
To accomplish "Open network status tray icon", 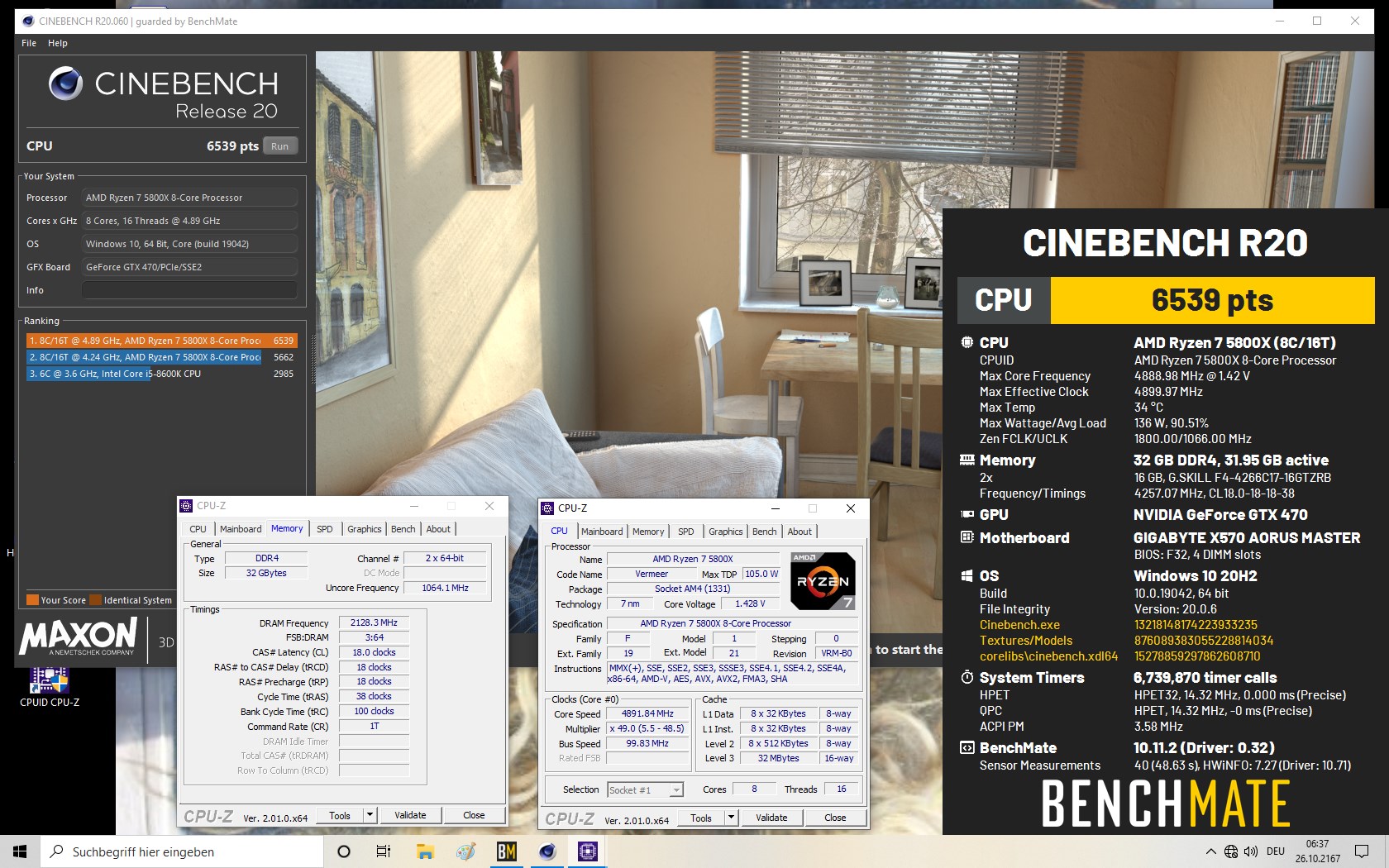I will [1231, 851].
